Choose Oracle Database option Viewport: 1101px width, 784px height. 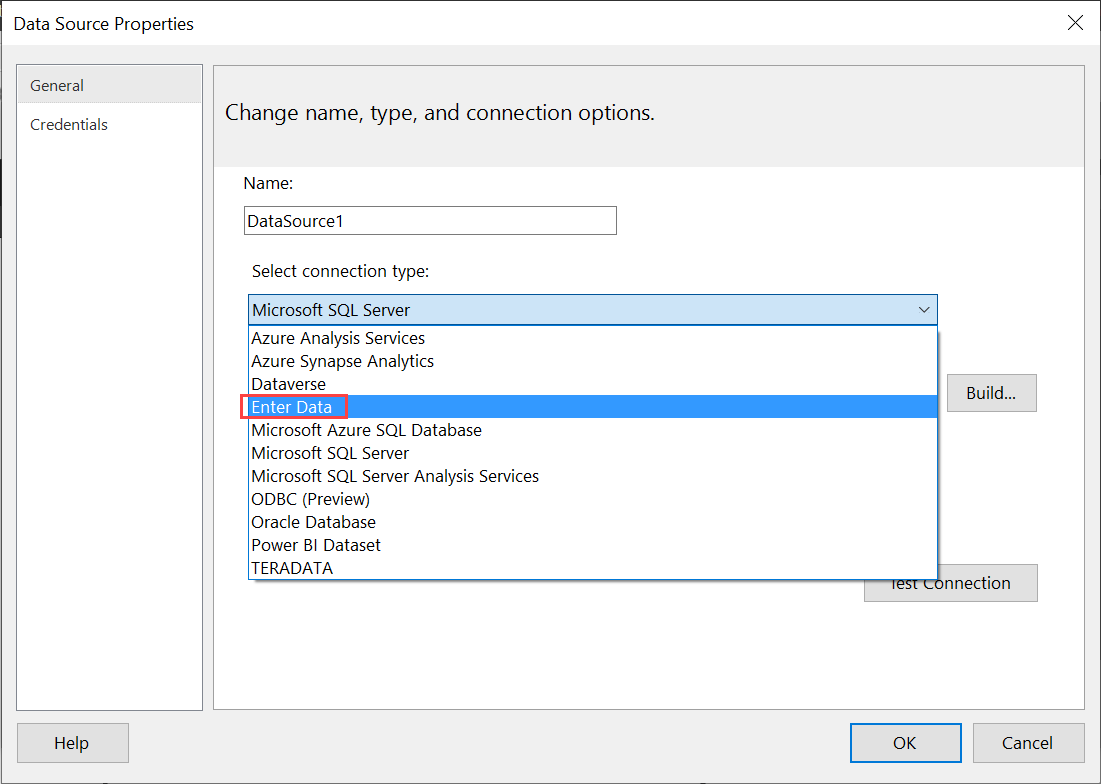point(593,521)
